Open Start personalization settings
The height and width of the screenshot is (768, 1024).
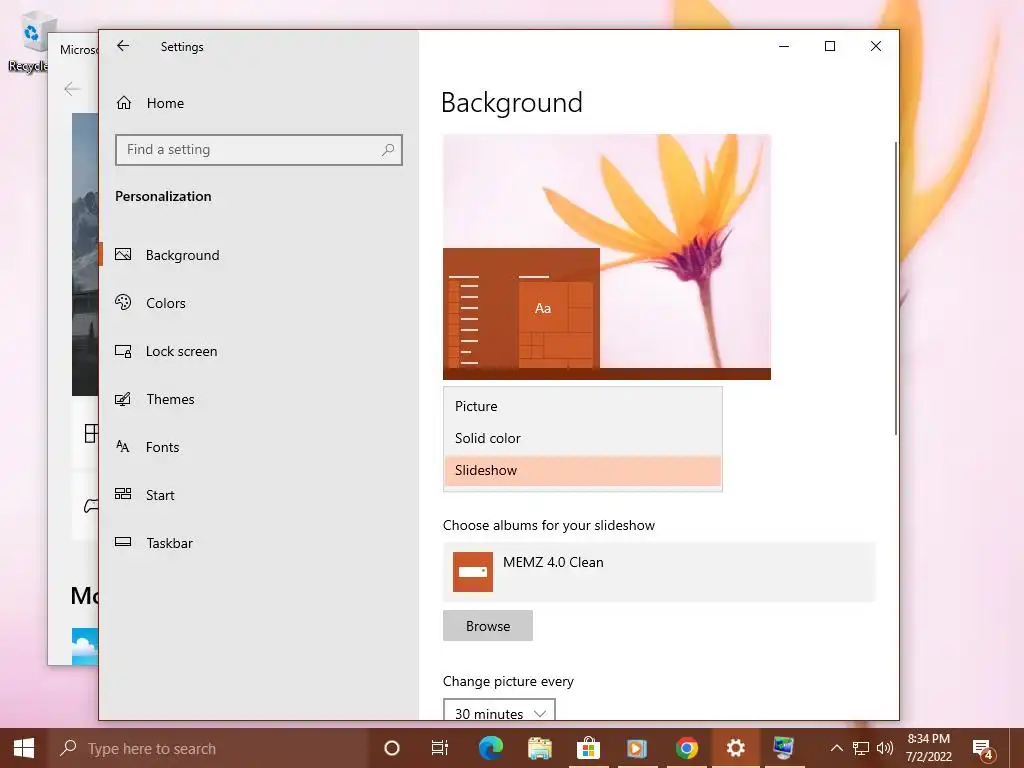pyautogui.click(x=259, y=495)
